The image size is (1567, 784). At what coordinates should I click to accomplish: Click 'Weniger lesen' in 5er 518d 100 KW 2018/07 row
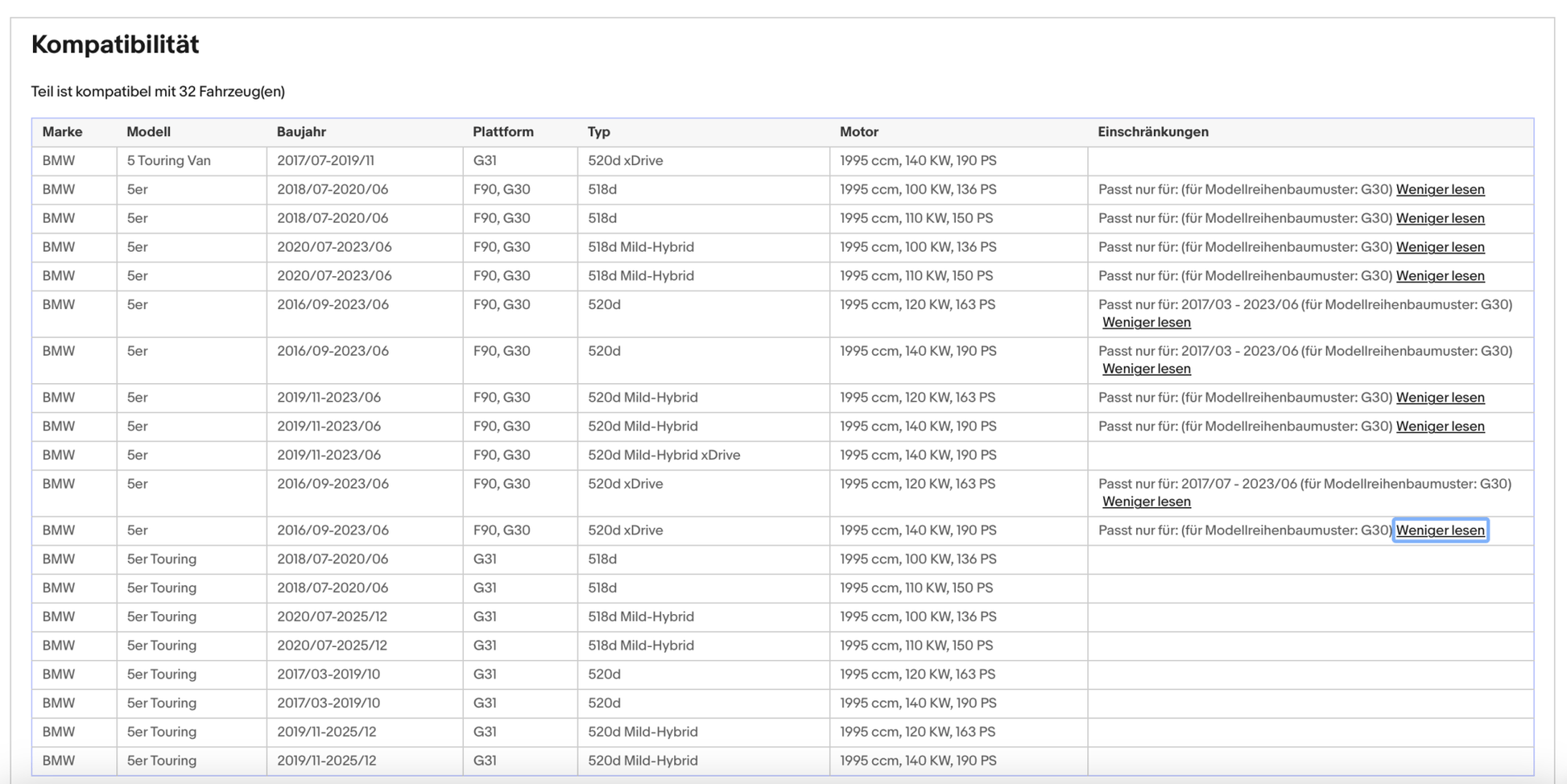[1440, 190]
